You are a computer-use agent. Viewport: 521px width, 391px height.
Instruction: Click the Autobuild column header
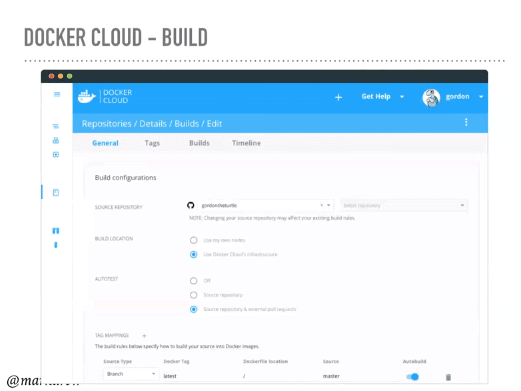click(x=414, y=362)
